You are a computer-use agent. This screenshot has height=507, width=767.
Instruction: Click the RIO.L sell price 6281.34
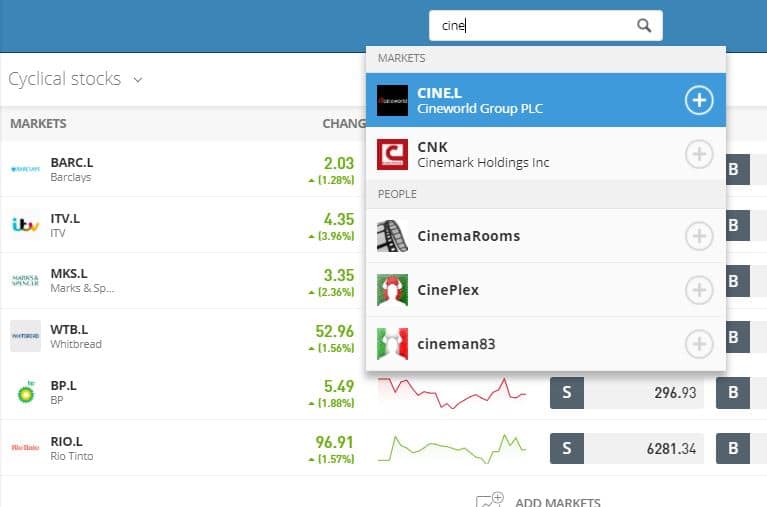click(671, 448)
